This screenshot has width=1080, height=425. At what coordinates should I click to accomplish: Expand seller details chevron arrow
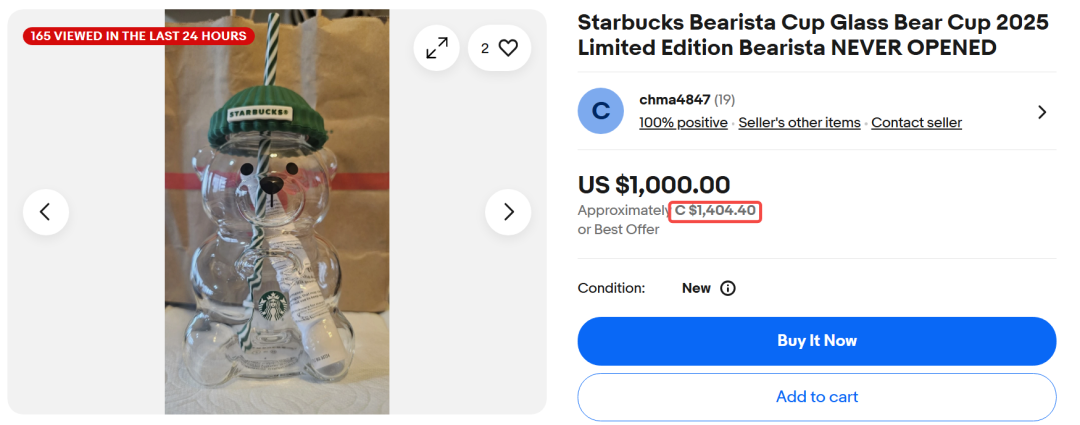click(x=1042, y=112)
